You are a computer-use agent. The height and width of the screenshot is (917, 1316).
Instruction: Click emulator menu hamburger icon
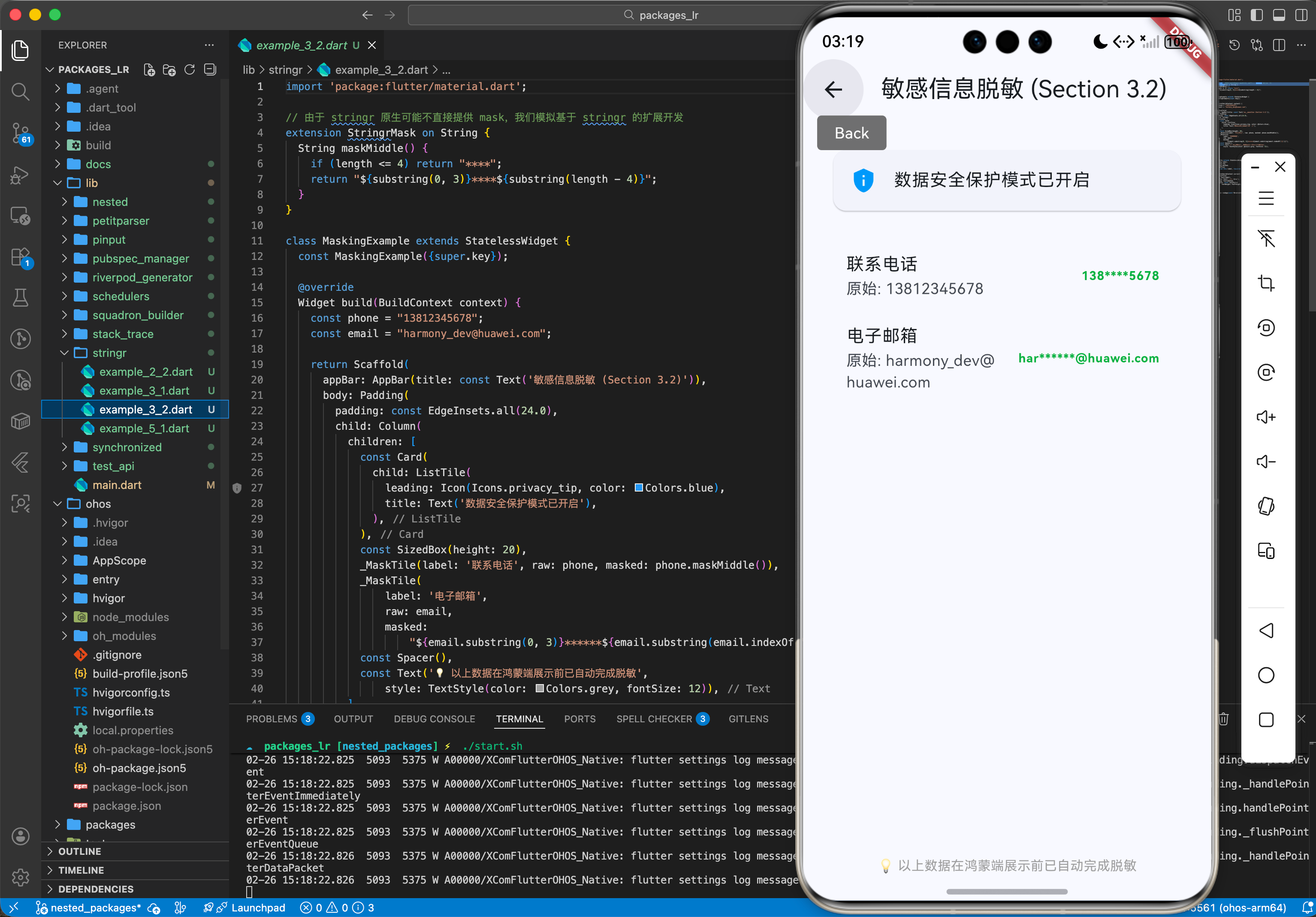tap(1265, 198)
